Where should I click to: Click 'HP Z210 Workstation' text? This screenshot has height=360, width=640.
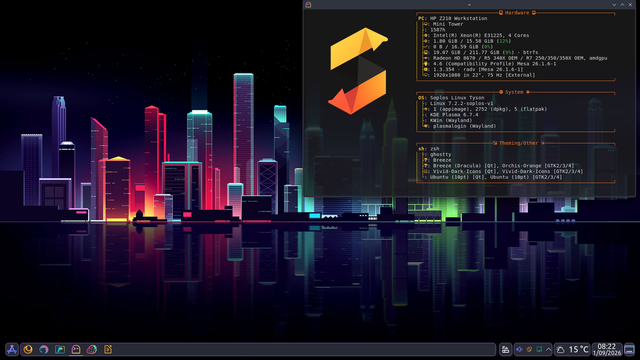click(458, 18)
